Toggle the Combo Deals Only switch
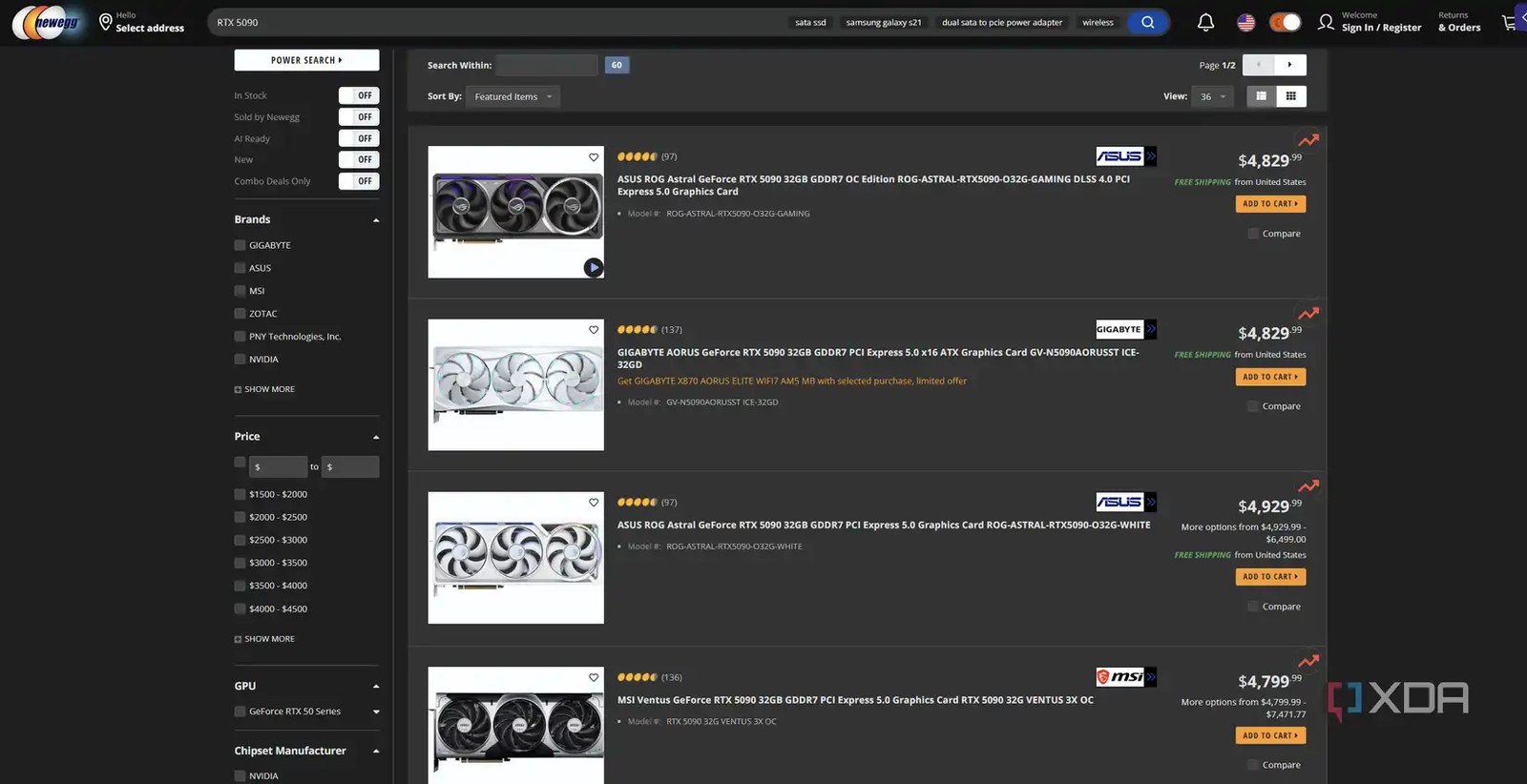1527x784 pixels. point(359,181)
